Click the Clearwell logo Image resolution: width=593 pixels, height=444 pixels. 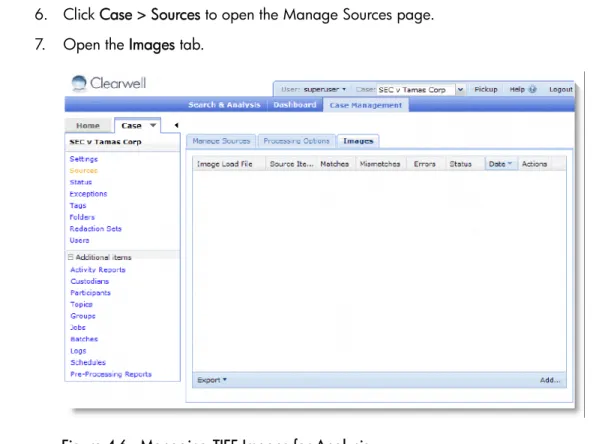(109, 83)
